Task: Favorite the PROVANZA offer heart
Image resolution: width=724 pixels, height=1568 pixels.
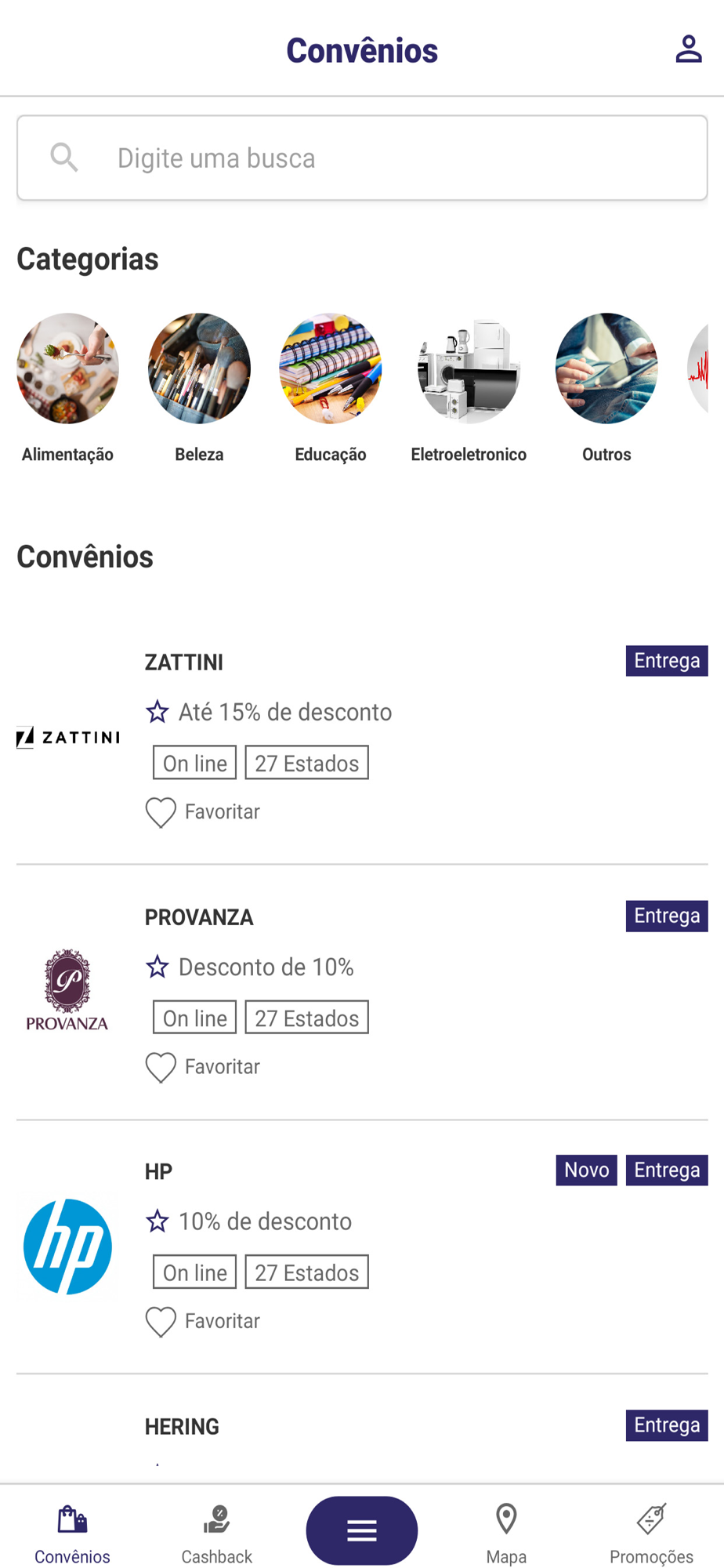Action: (161, 1067)
